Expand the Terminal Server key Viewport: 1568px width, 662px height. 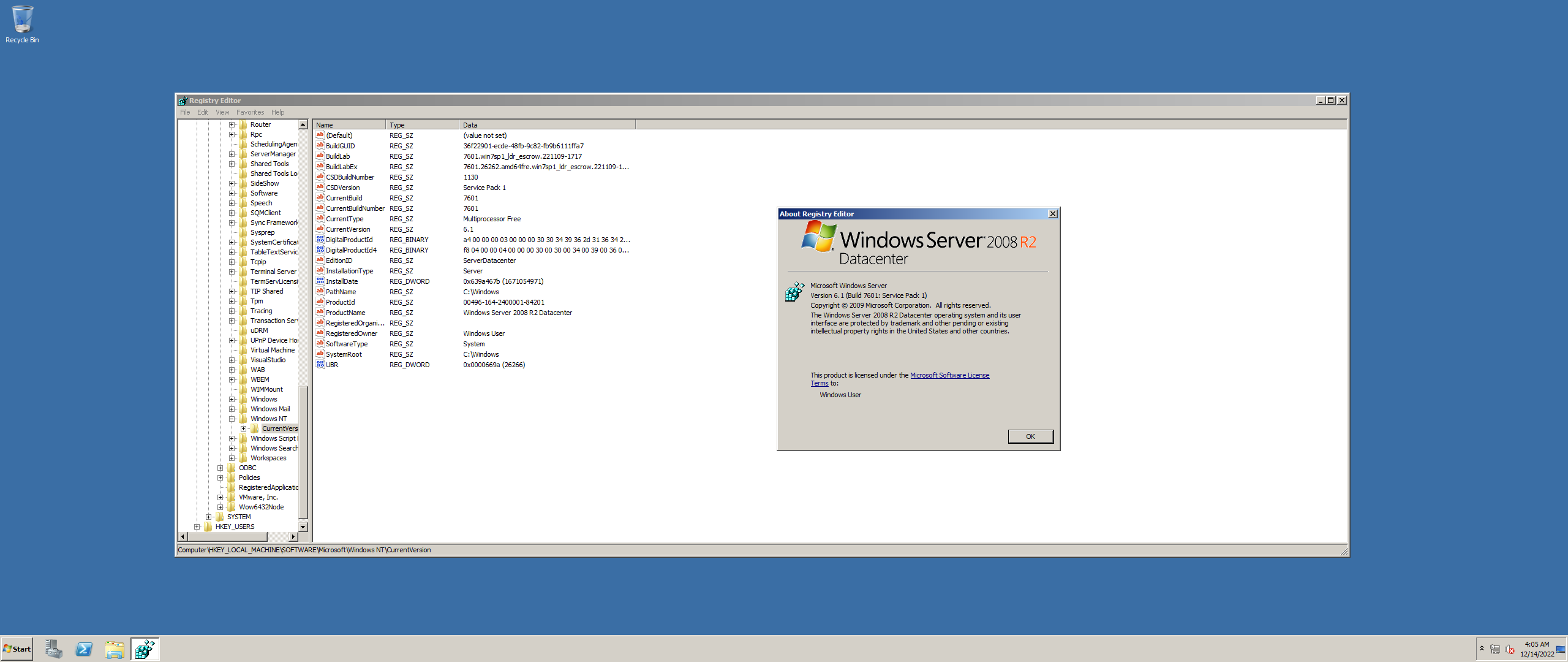click(x=232, y=272)
